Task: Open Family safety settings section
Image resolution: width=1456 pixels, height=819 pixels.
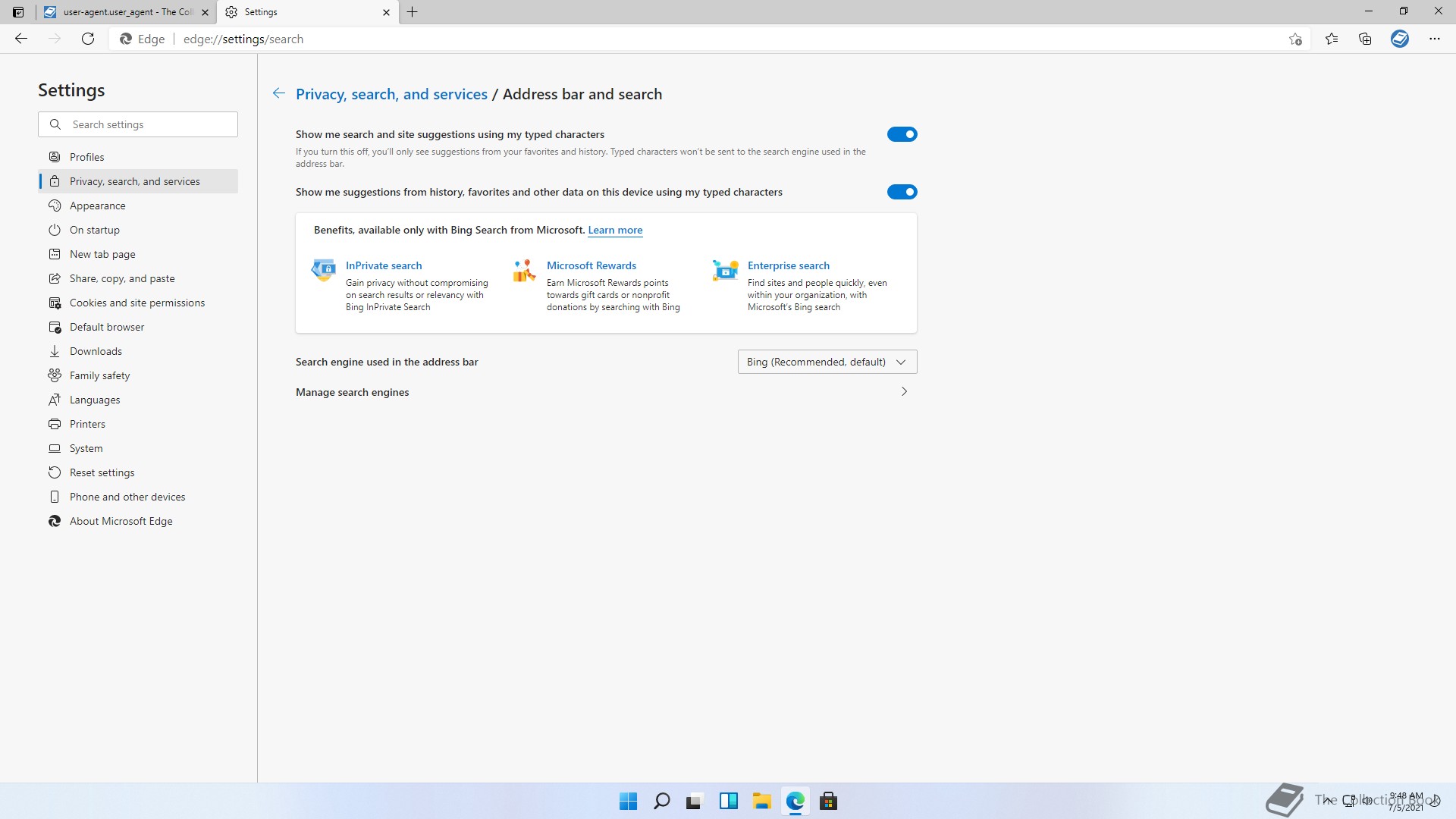Action: [x=138, y=375]
